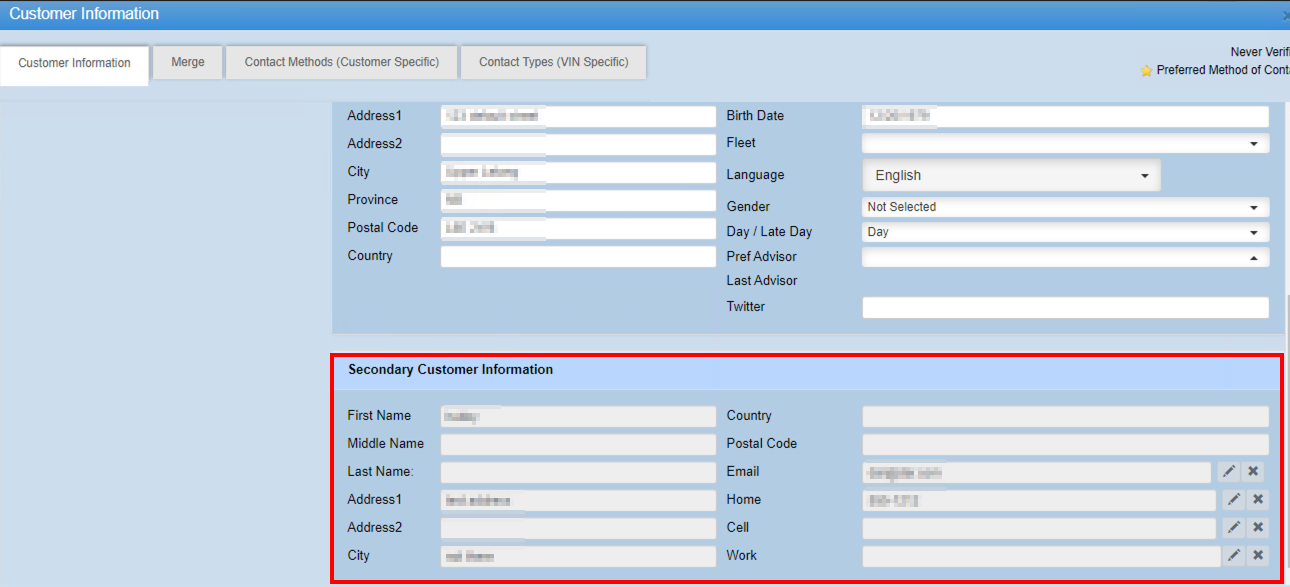Screen dimensions: 1290x587
Task: Click the Twitter input field
Action: (1065, 307)
